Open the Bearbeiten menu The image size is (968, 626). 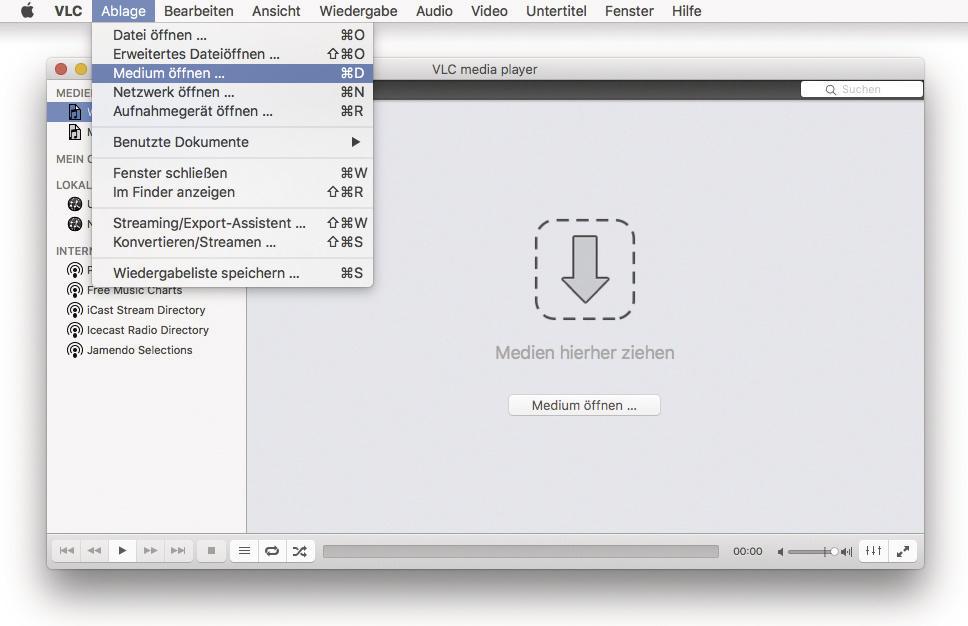[x=199, y=10]
